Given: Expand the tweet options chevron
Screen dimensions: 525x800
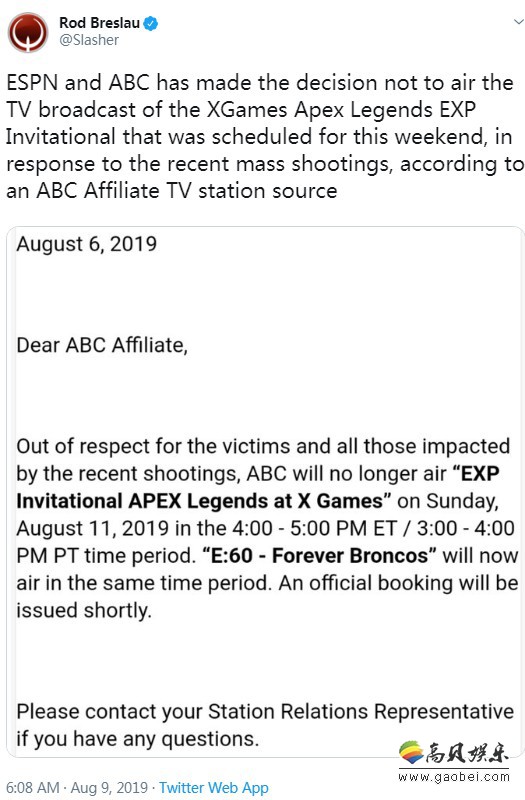Looking at the screenshot, I should tap(518, 22).
